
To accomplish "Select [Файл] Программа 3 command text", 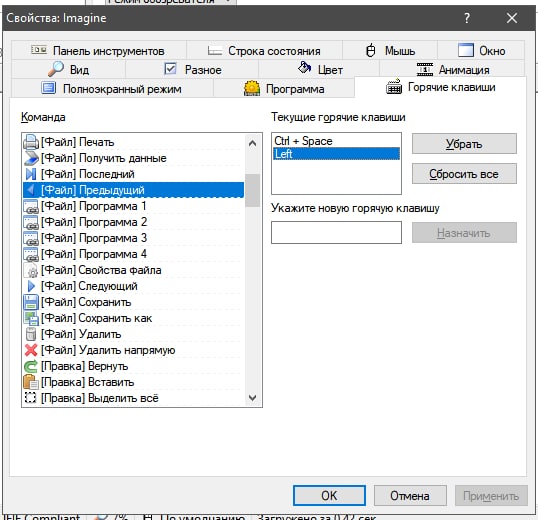I will pyautogui.click(x=94, y=238).
